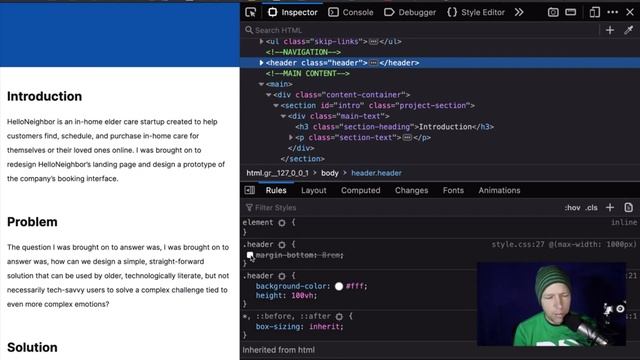Activate the element picker tool
This screenshot has width=640, height=360.
point(251,12)
